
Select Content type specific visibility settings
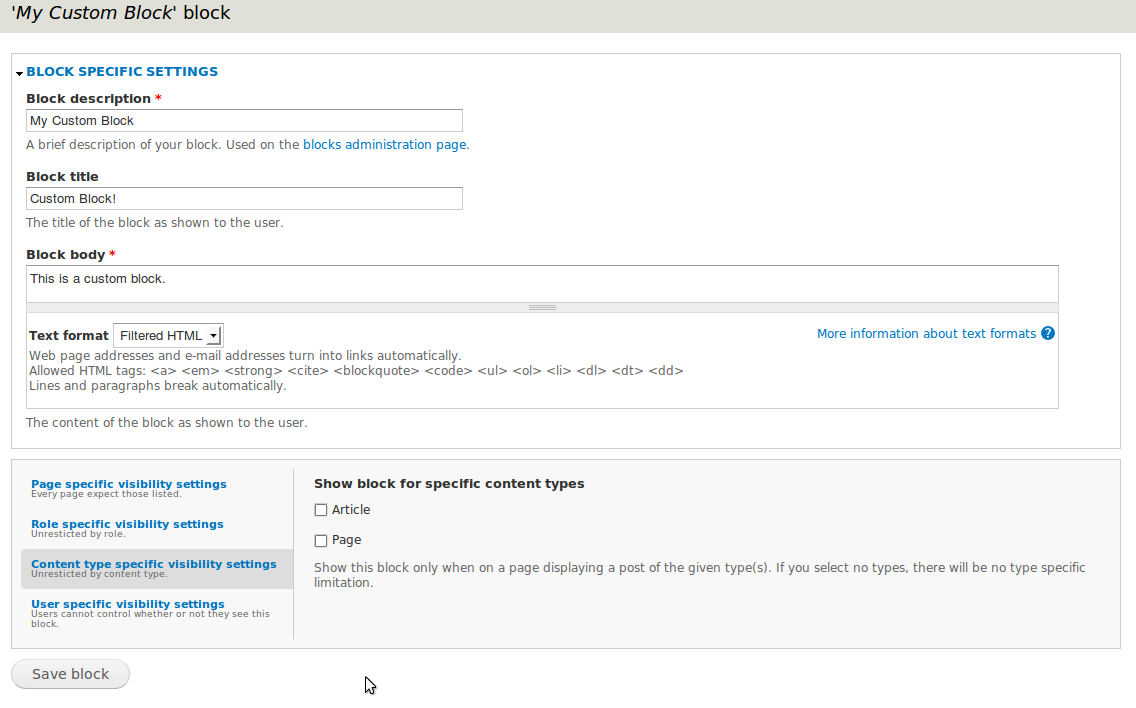[x=154, y=563]
